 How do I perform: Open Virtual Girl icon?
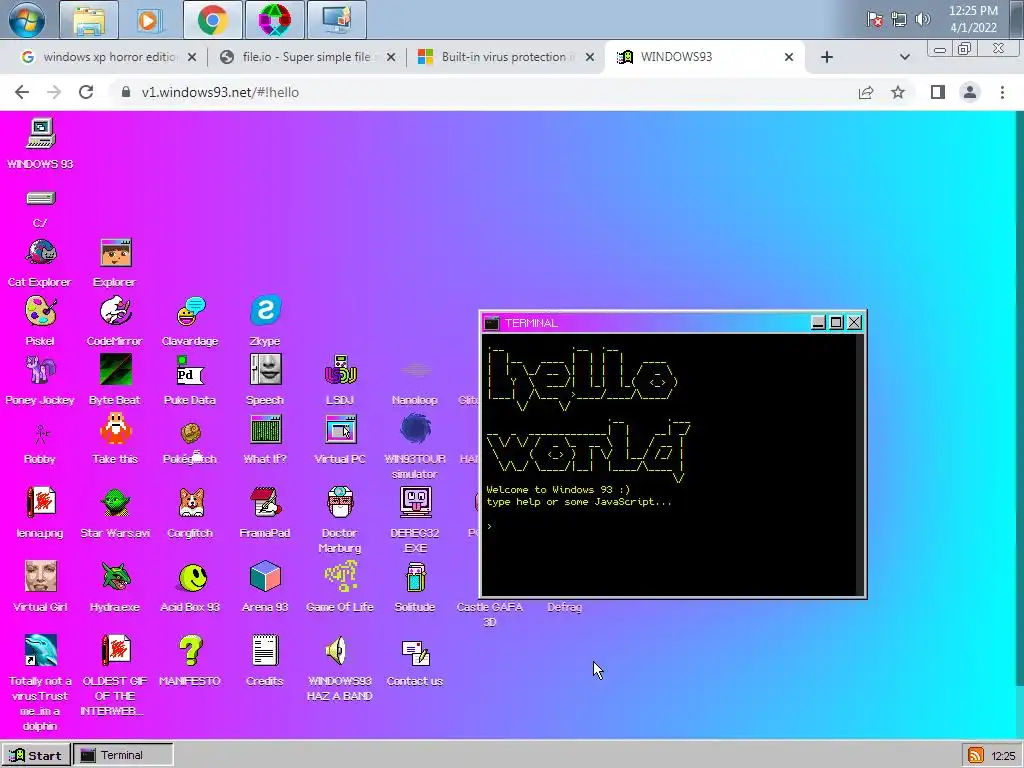point(40,577)
